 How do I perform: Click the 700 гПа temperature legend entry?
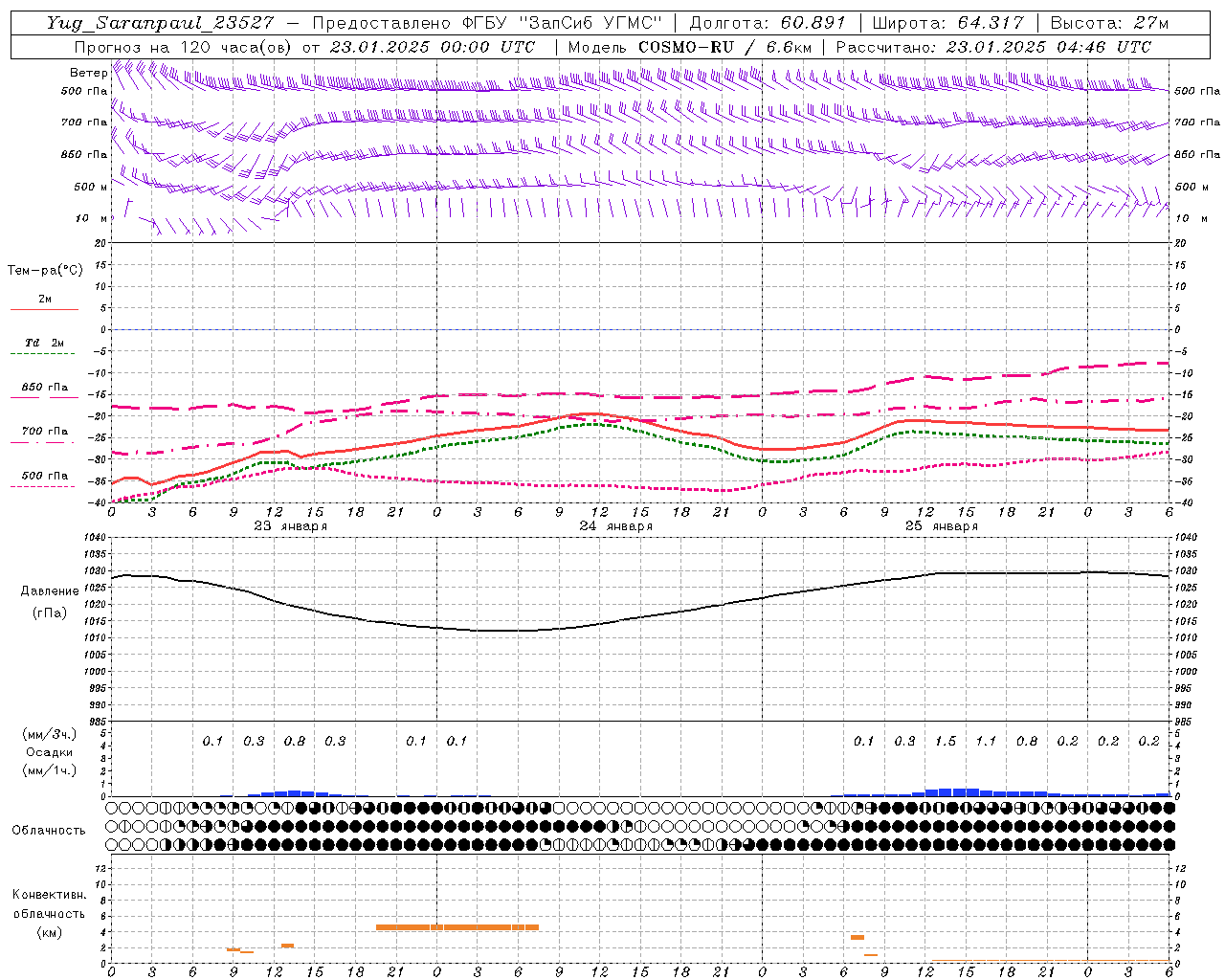point(45,431)
